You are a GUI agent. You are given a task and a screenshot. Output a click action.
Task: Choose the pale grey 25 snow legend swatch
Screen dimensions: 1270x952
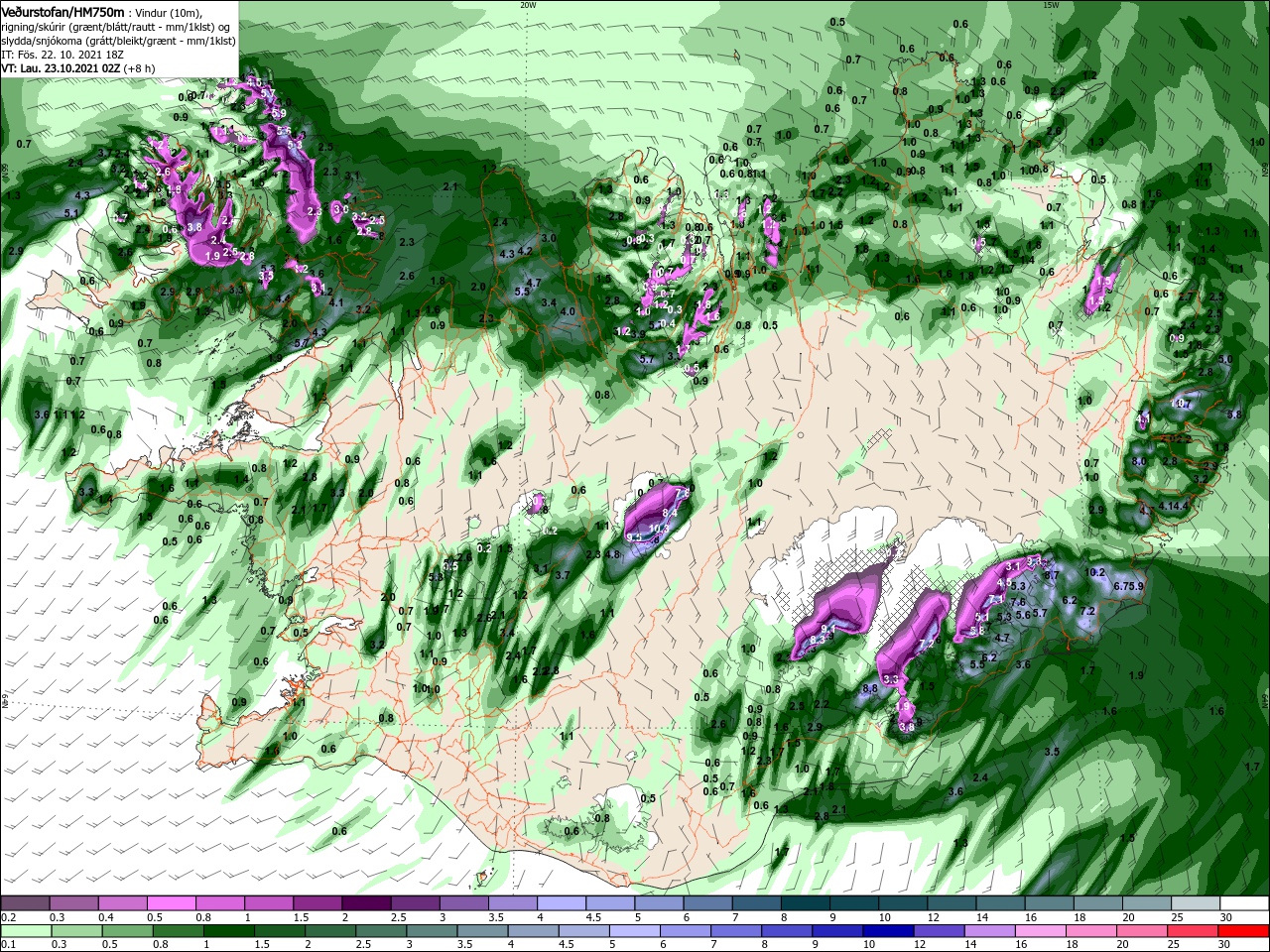[x=1197, y=903]
